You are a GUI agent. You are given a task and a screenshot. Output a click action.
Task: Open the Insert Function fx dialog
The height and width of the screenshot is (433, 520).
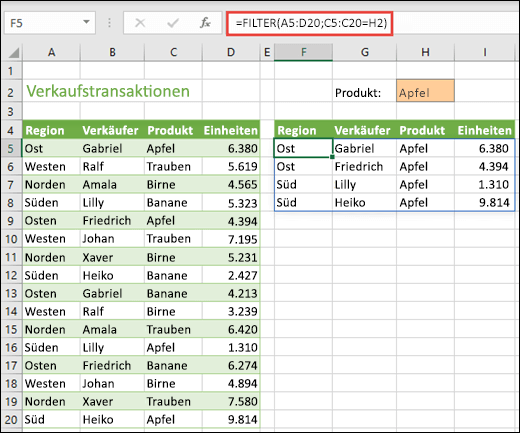(205, 23)
